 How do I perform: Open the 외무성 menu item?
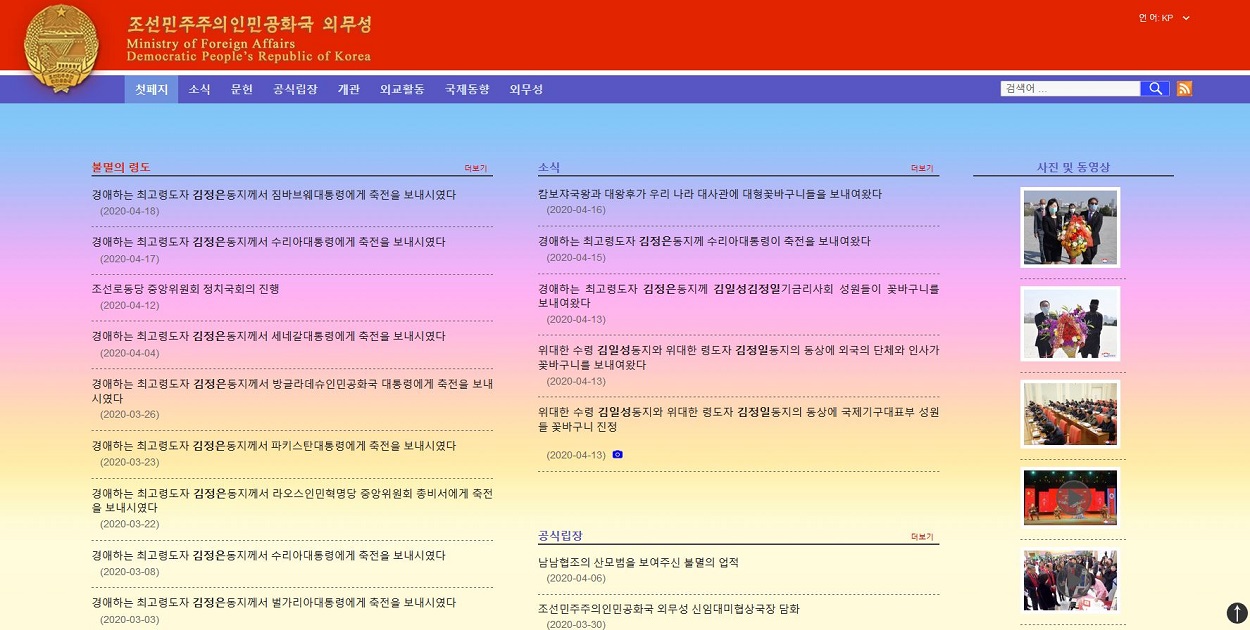coord(526,89)
